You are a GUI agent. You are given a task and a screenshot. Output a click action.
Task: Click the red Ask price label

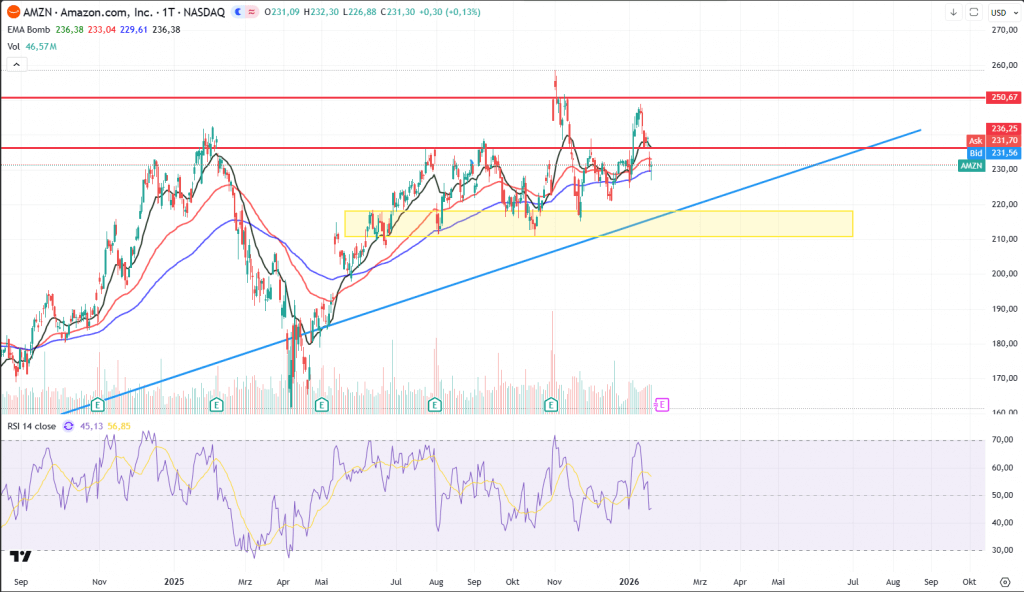tap(976, 141)
